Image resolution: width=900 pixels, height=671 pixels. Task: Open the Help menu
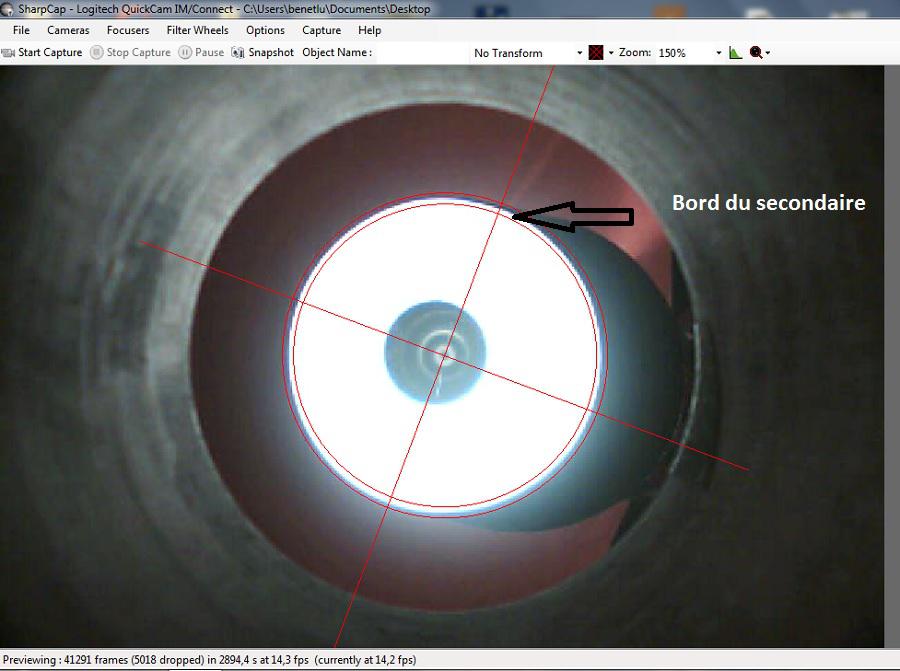[369, 30]
